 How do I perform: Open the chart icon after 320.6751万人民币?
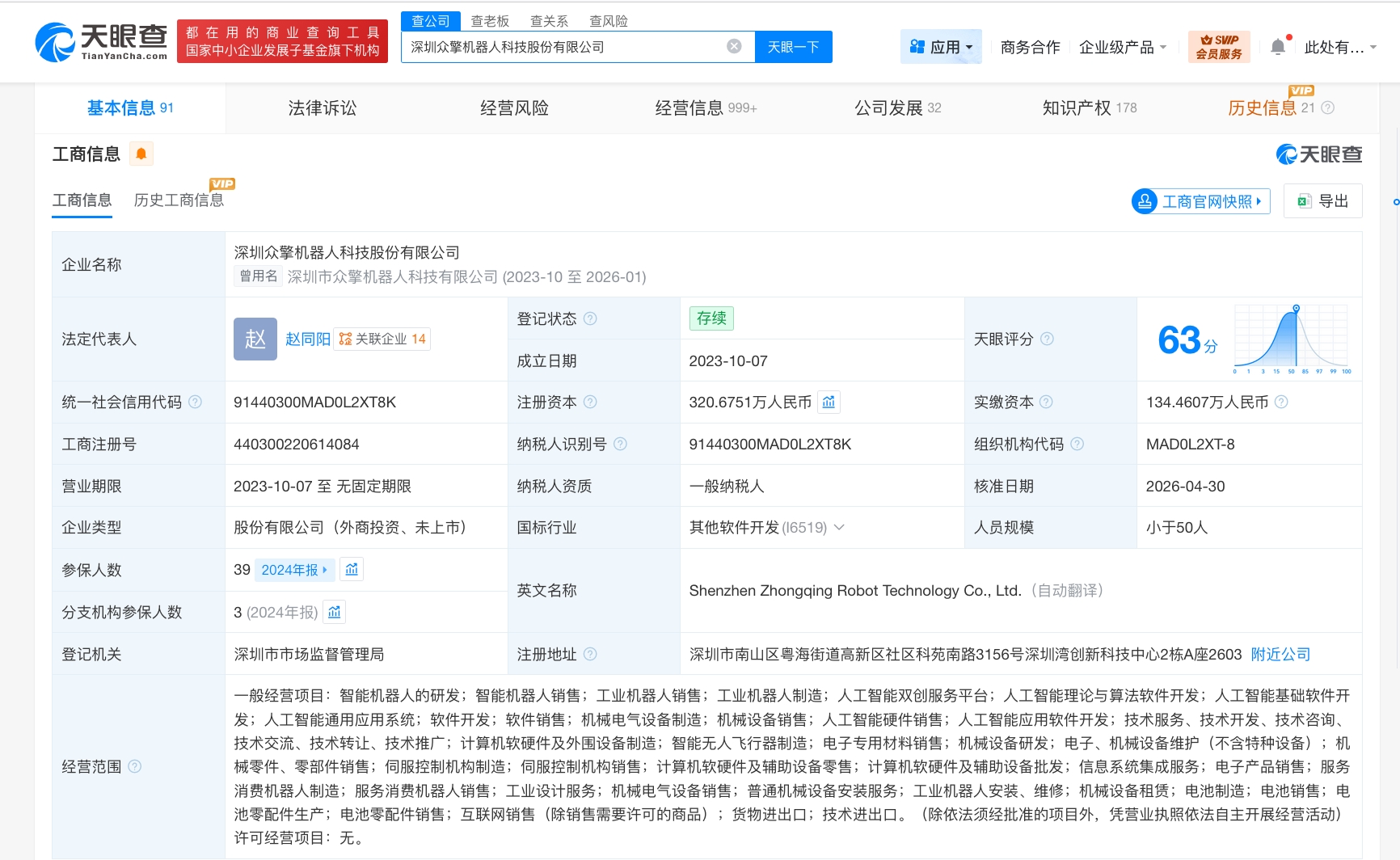(x=829, y=402)
